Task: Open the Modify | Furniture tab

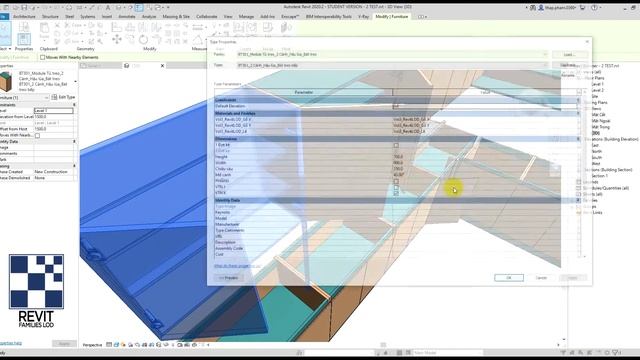Action: point(391,17)
